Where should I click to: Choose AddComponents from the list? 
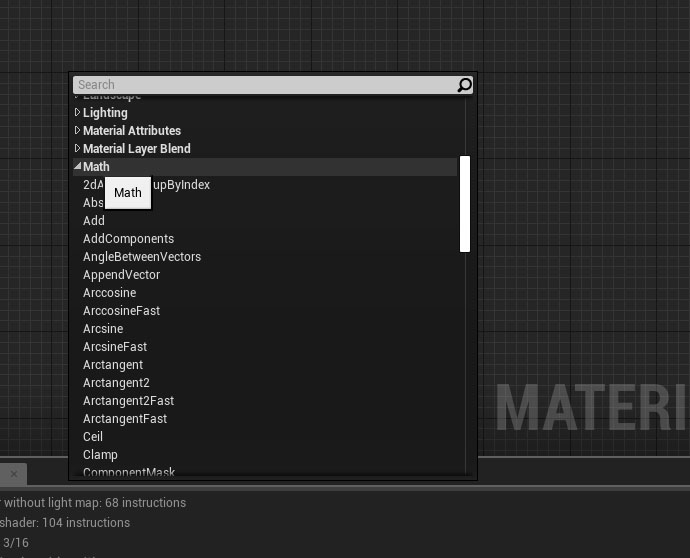128,239
